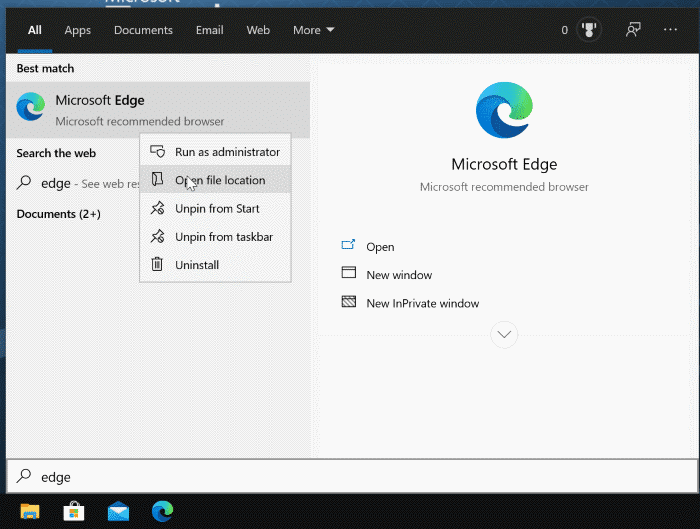Viewport: 700px width, 529px height.
Task: Open the three-dot options menu
Action: point(670,30)
